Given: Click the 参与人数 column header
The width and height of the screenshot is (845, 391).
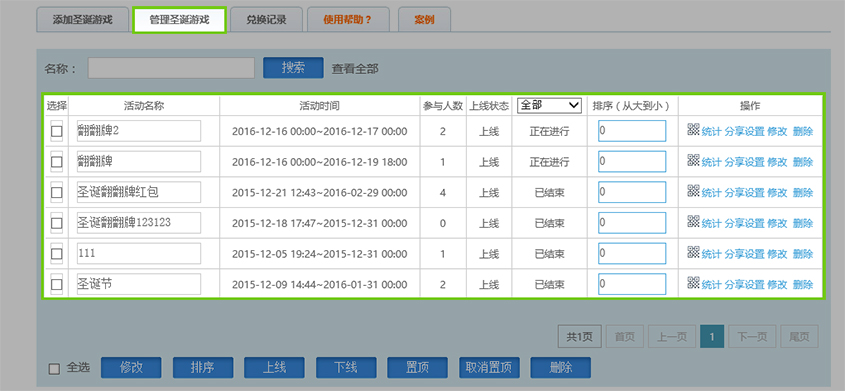Looking at the screenshot, I should click(443, 106).
